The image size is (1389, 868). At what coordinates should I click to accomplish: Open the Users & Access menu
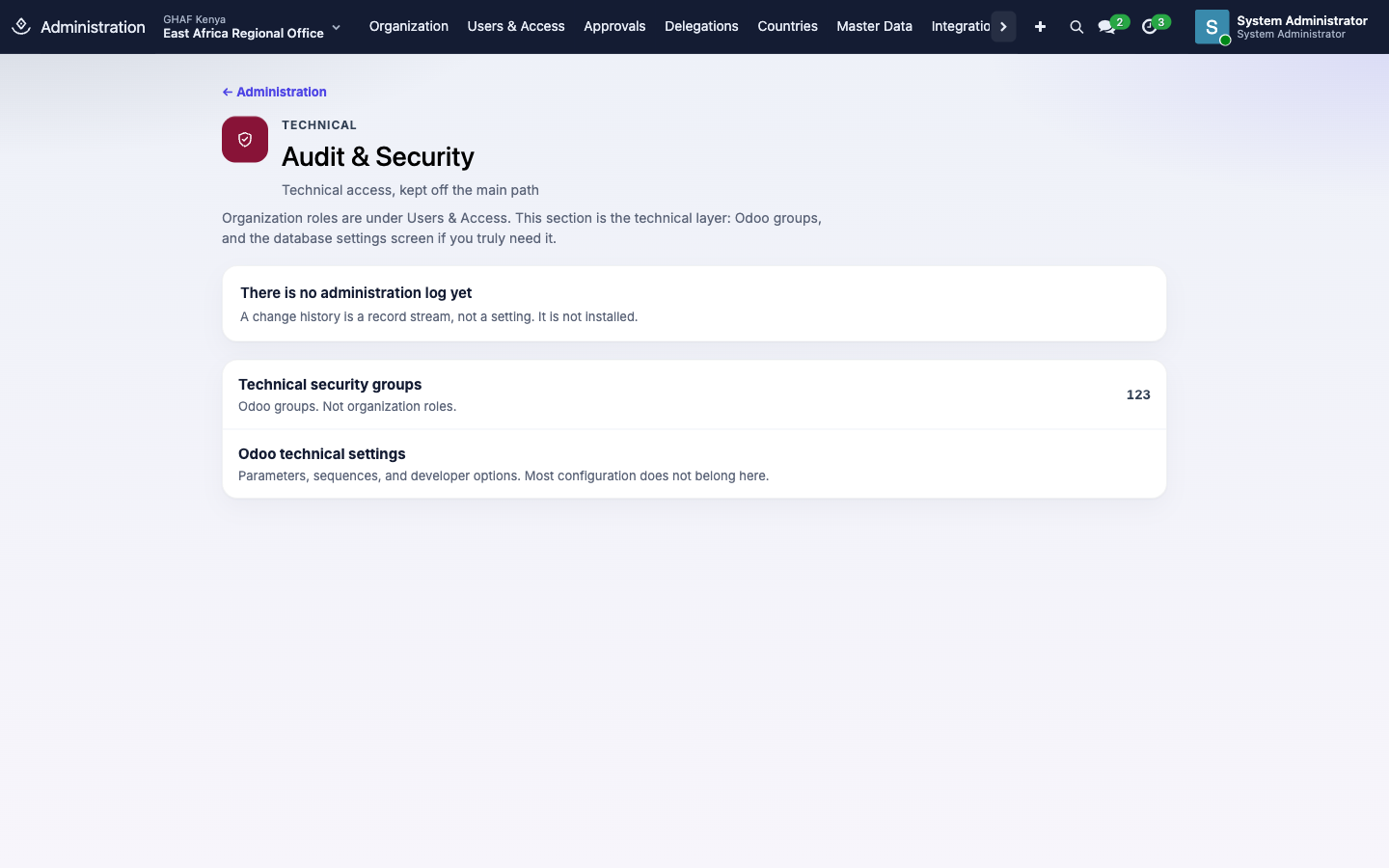(x=516, y=26)
